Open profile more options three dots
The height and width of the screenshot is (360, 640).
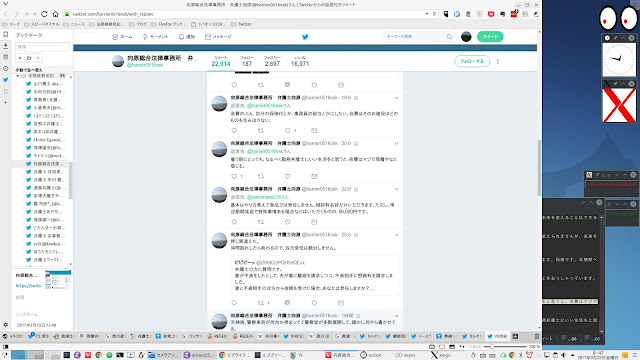498,61
